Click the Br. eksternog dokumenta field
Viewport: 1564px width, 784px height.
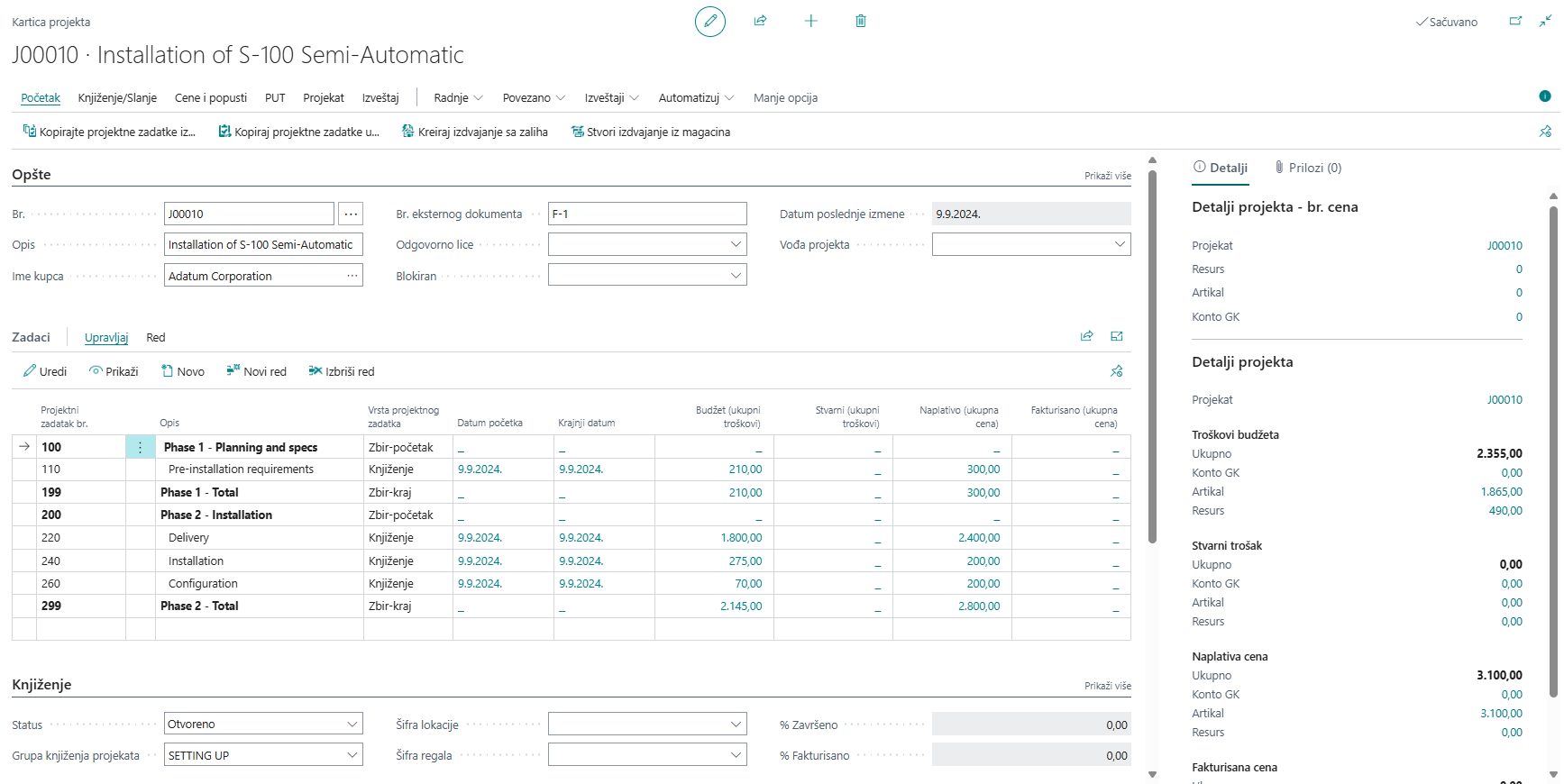click(x=646, y=214)
